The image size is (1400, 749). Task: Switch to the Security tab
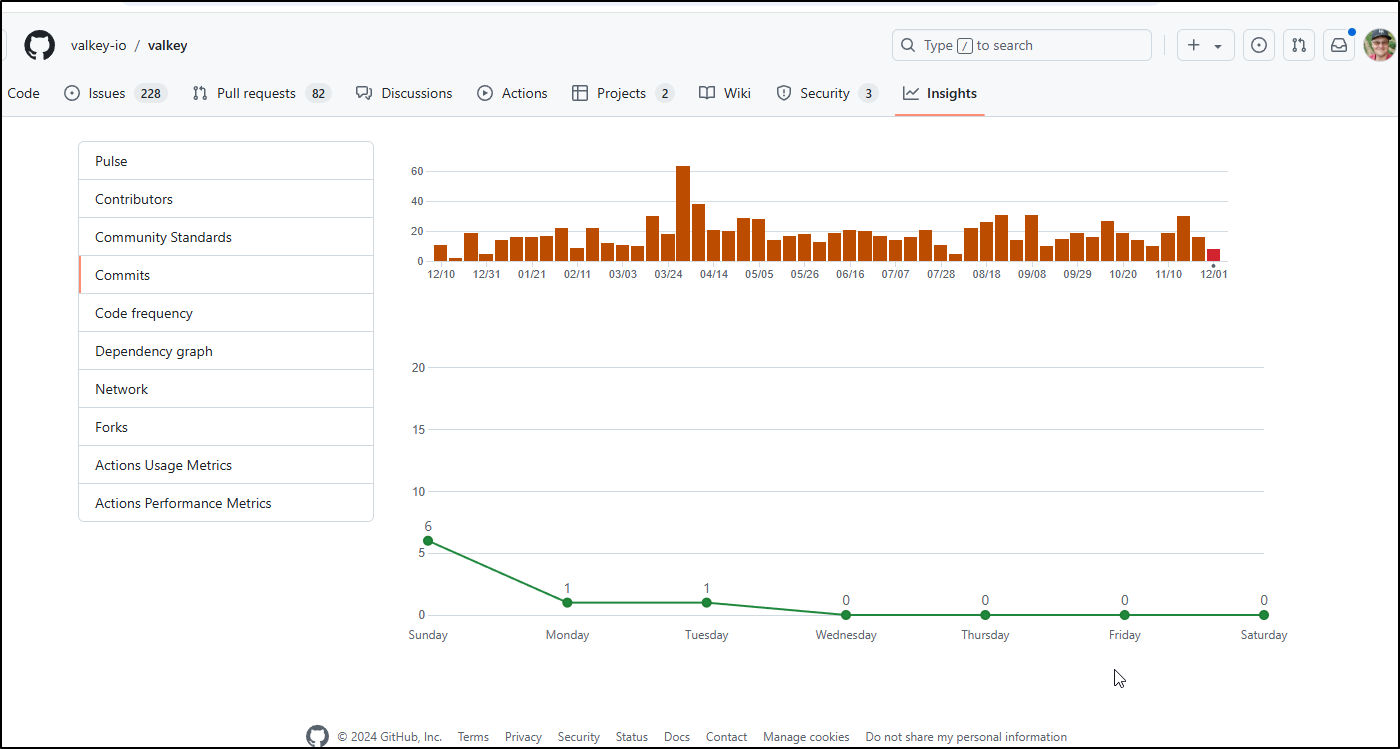coord(827,93)
